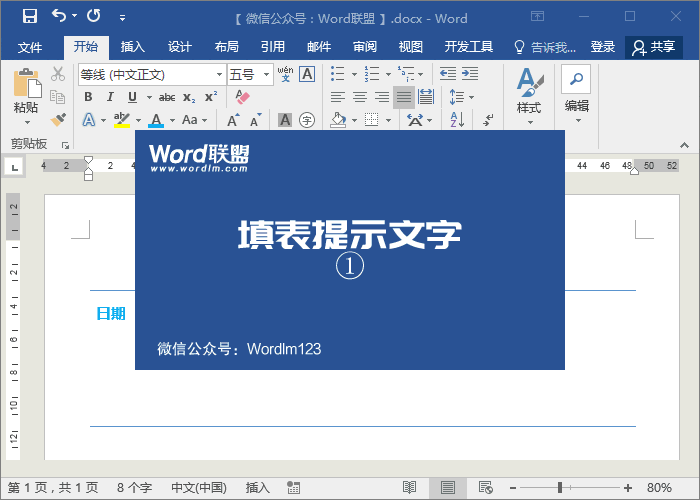700x500 pixels.
Task: Click the 登录 sign-in link
Action: 603,46
